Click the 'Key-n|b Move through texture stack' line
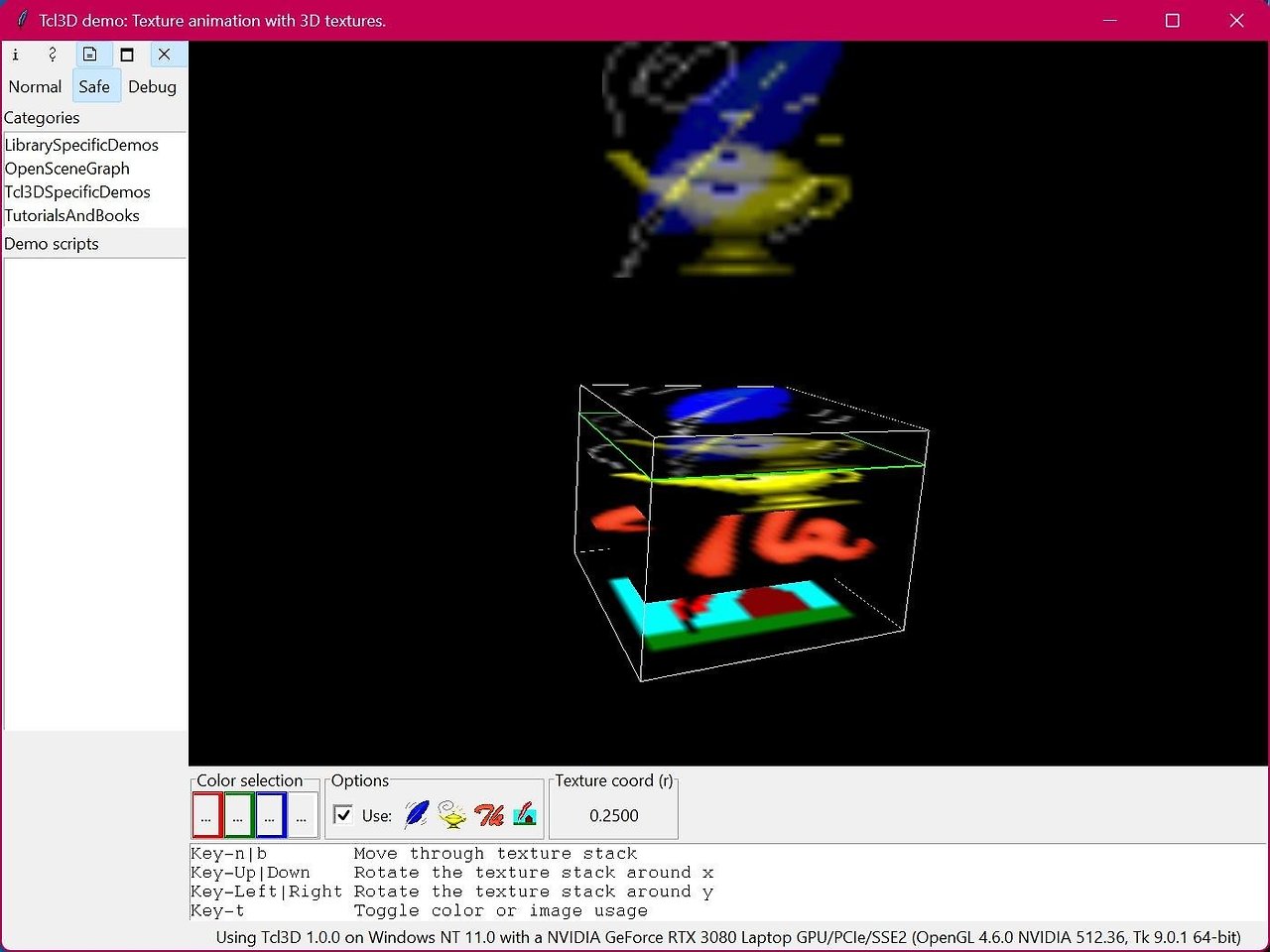The image size is (1270, 952). click(414, 854)
